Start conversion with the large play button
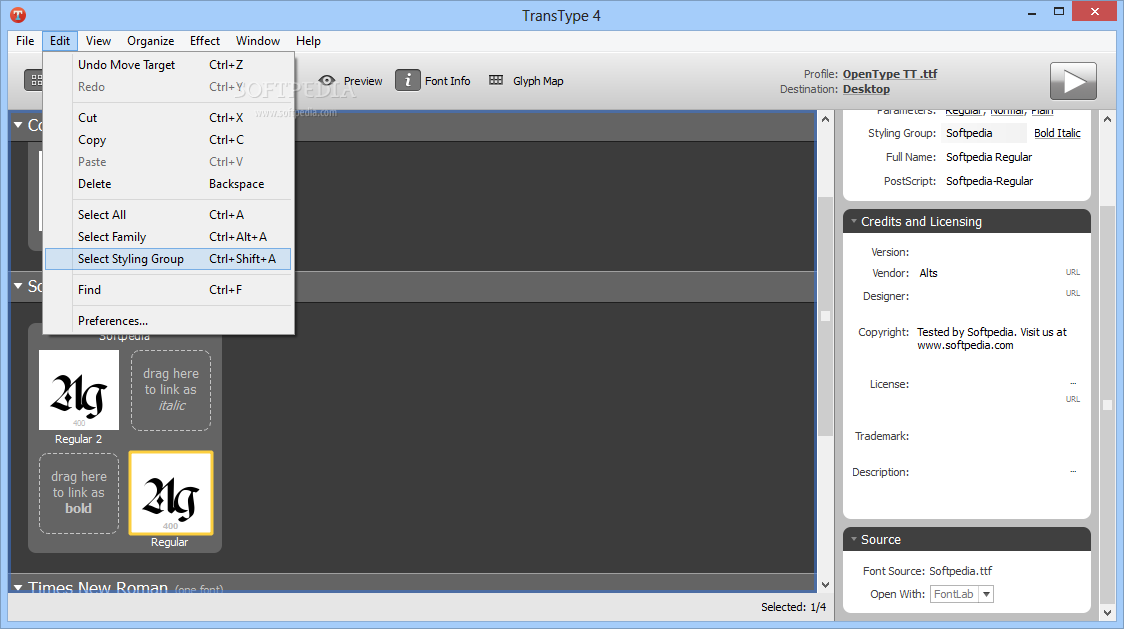The width and height of the screenshot is (1124, 629). [1073, 81]
